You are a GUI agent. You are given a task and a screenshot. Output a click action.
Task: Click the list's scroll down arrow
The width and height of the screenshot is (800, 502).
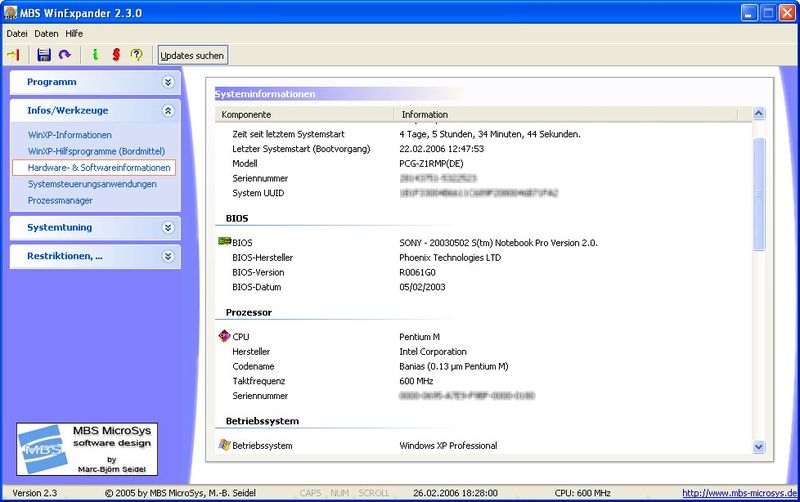pyautogui.click(x=758, y=446)
